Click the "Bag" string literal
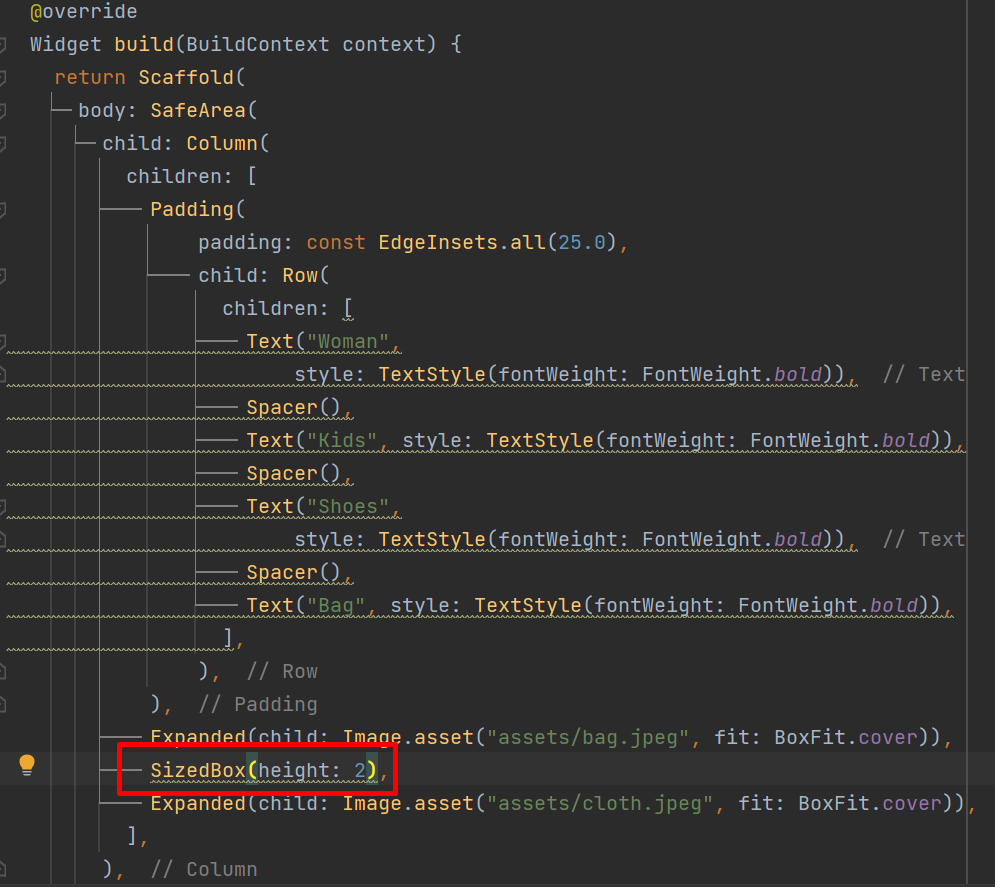The width and height of the screenshot is (995, 887). (336, 605)
